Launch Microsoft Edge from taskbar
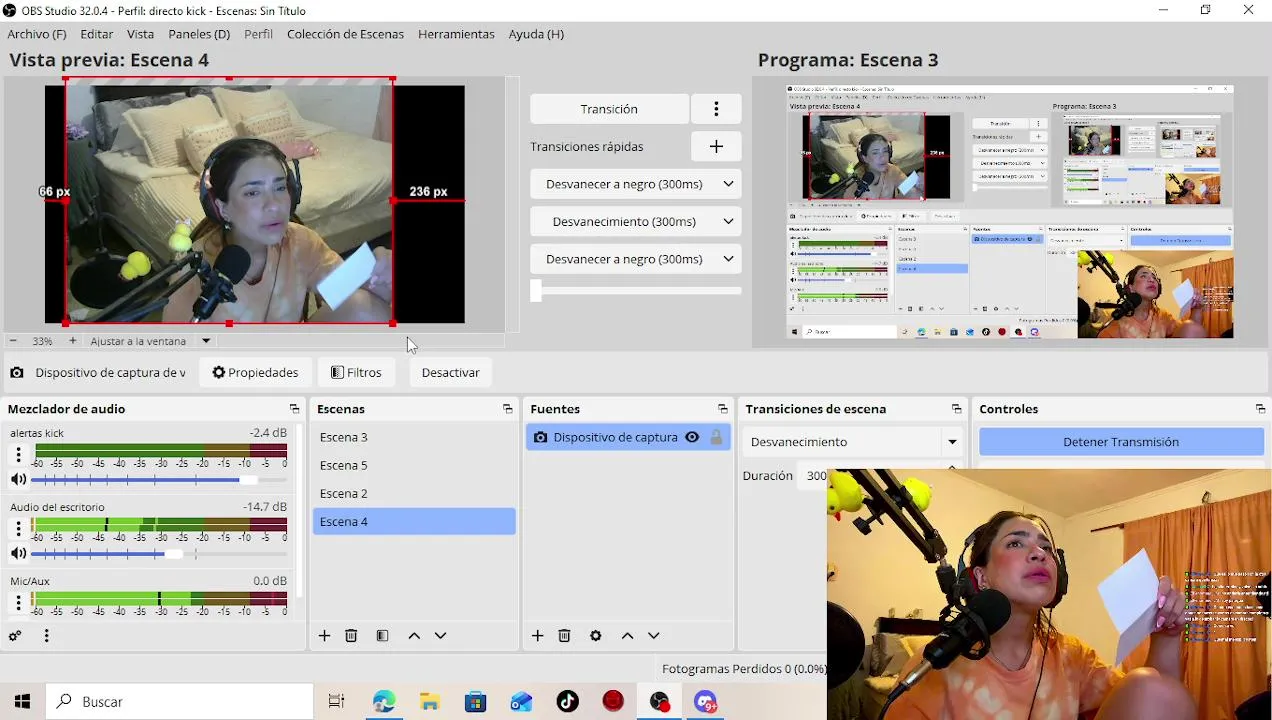Image resolution: width=1272 pixels, height=720 pixels. click(383, 702)
